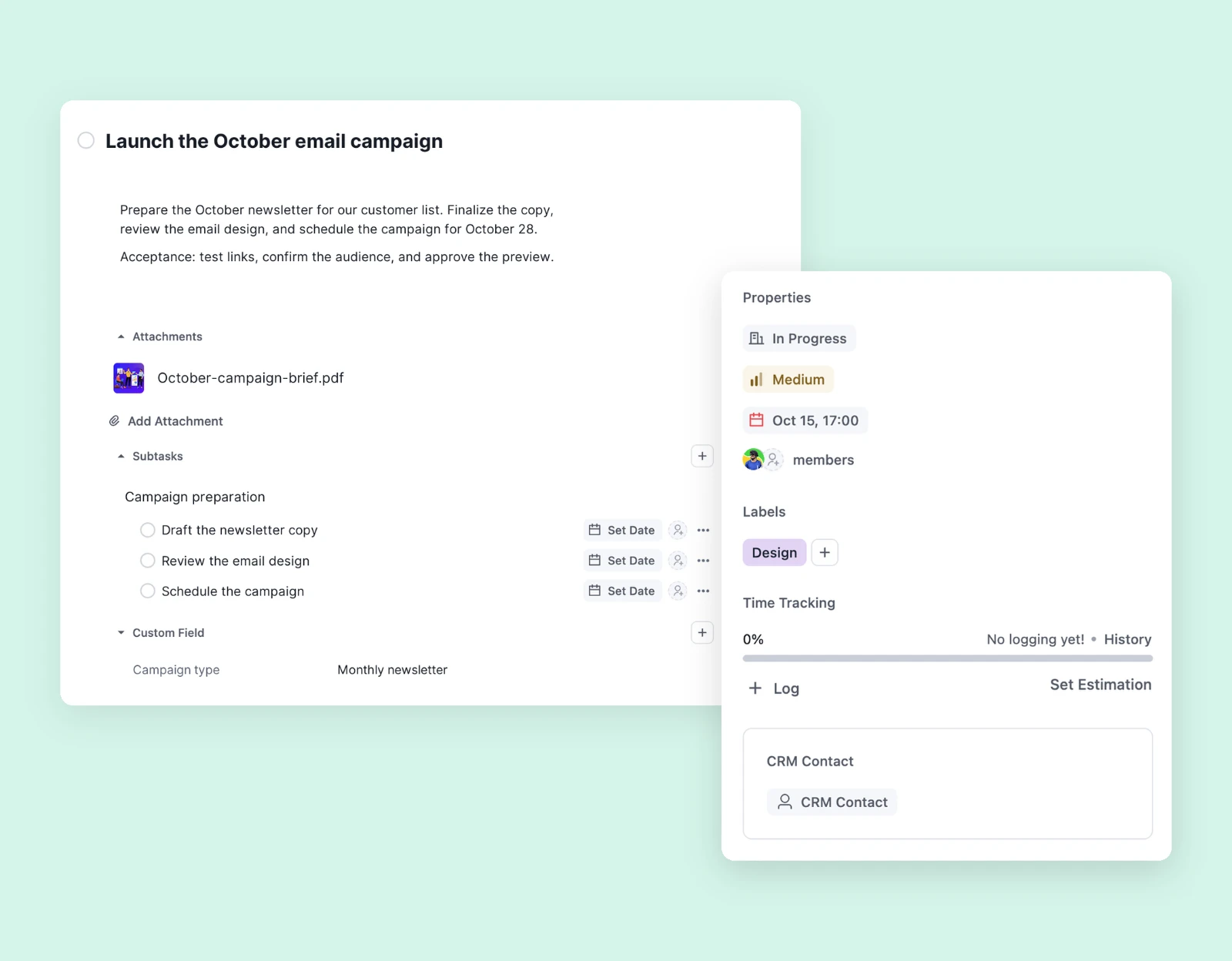Change the In Progress status

click(x=799, y=339)
